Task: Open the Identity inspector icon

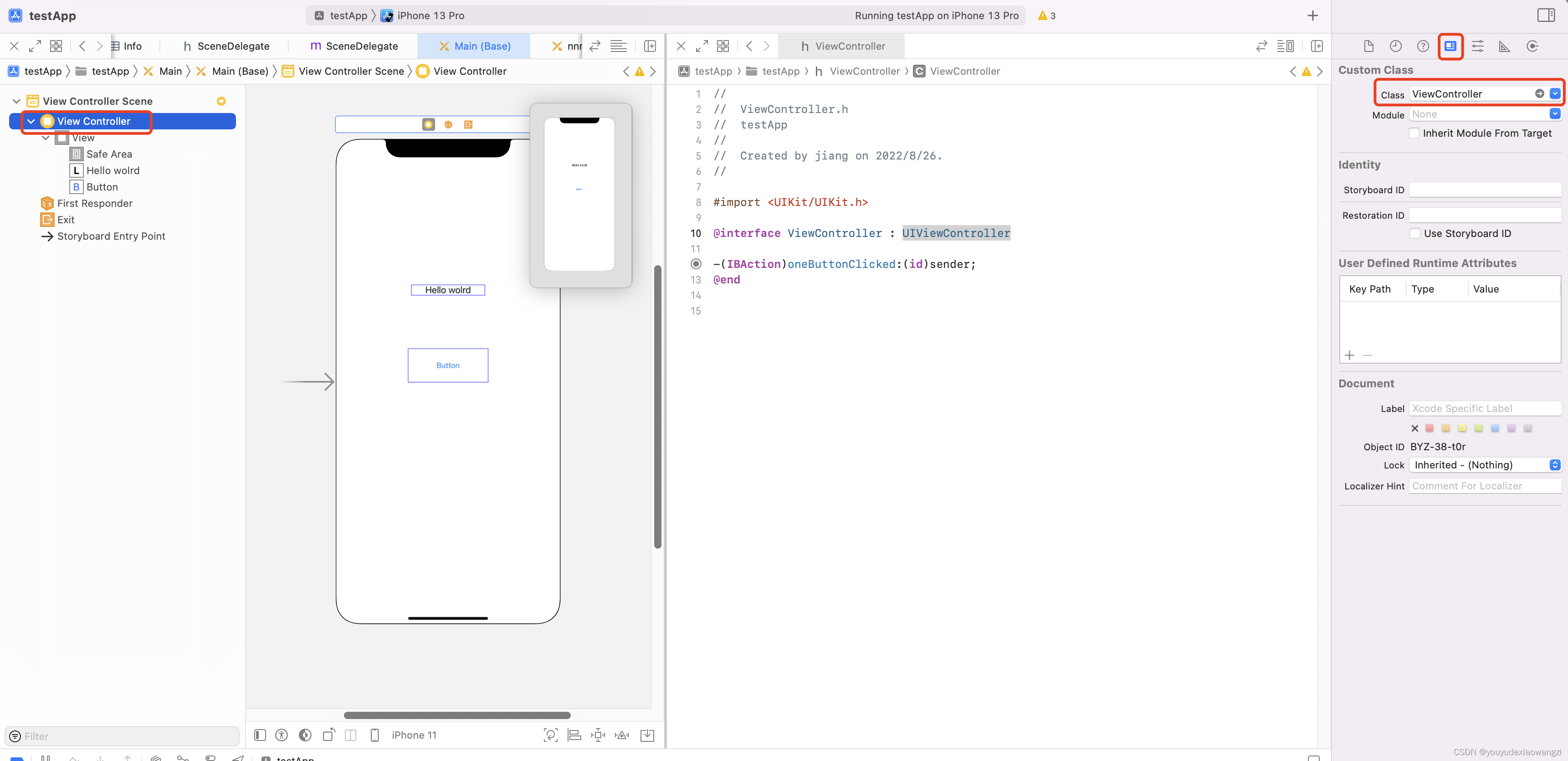Action: click(x=1450, y=46)
